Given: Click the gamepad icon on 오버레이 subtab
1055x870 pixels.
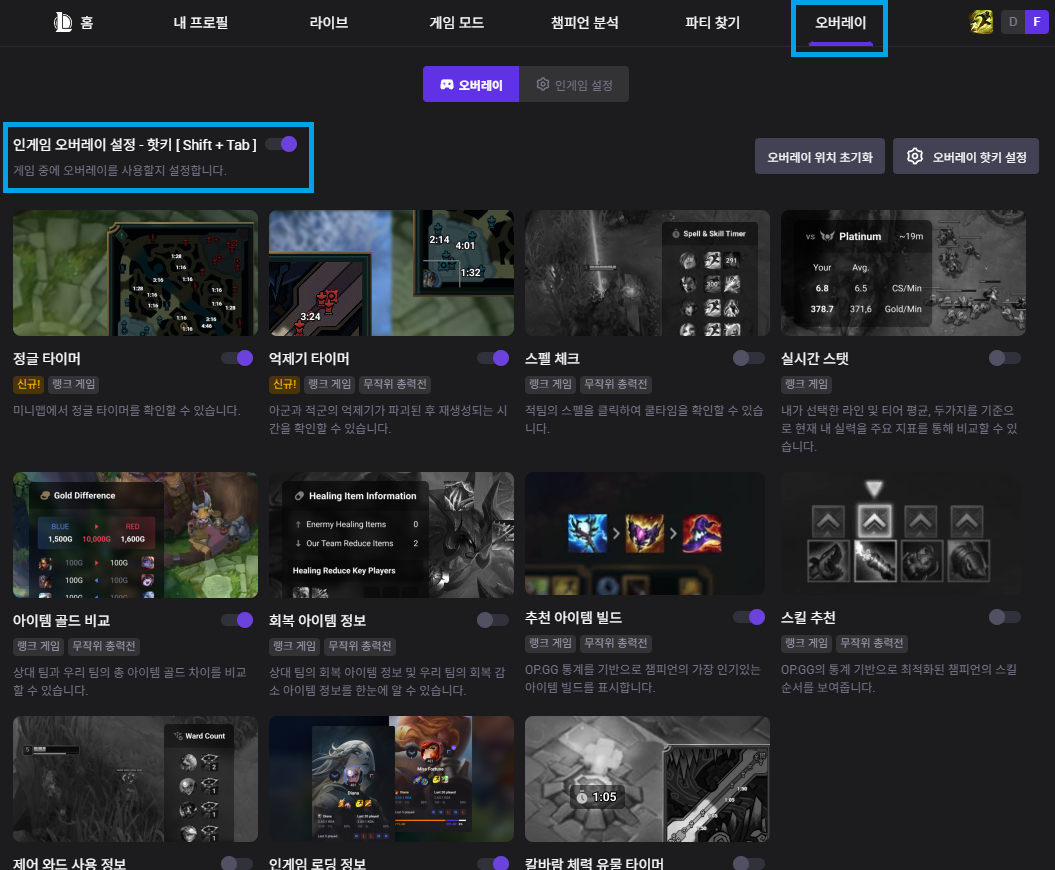Looking at the screenshot, I should 447,85.
